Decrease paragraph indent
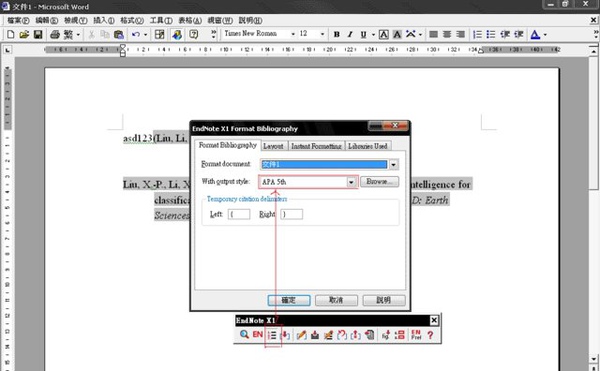The image size is (600, 371). click(x=505, y=34)
